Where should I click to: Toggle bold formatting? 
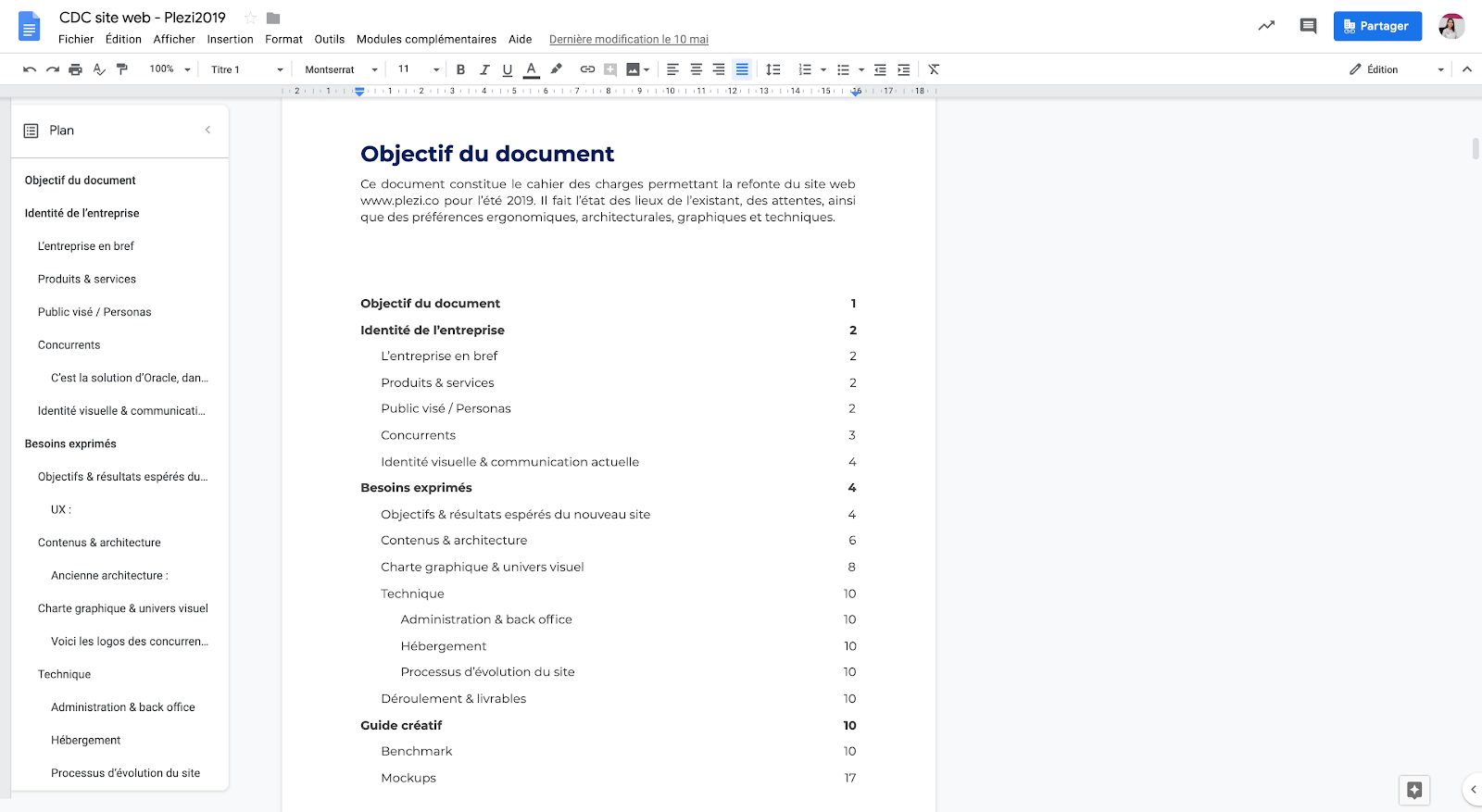point(460,69)
